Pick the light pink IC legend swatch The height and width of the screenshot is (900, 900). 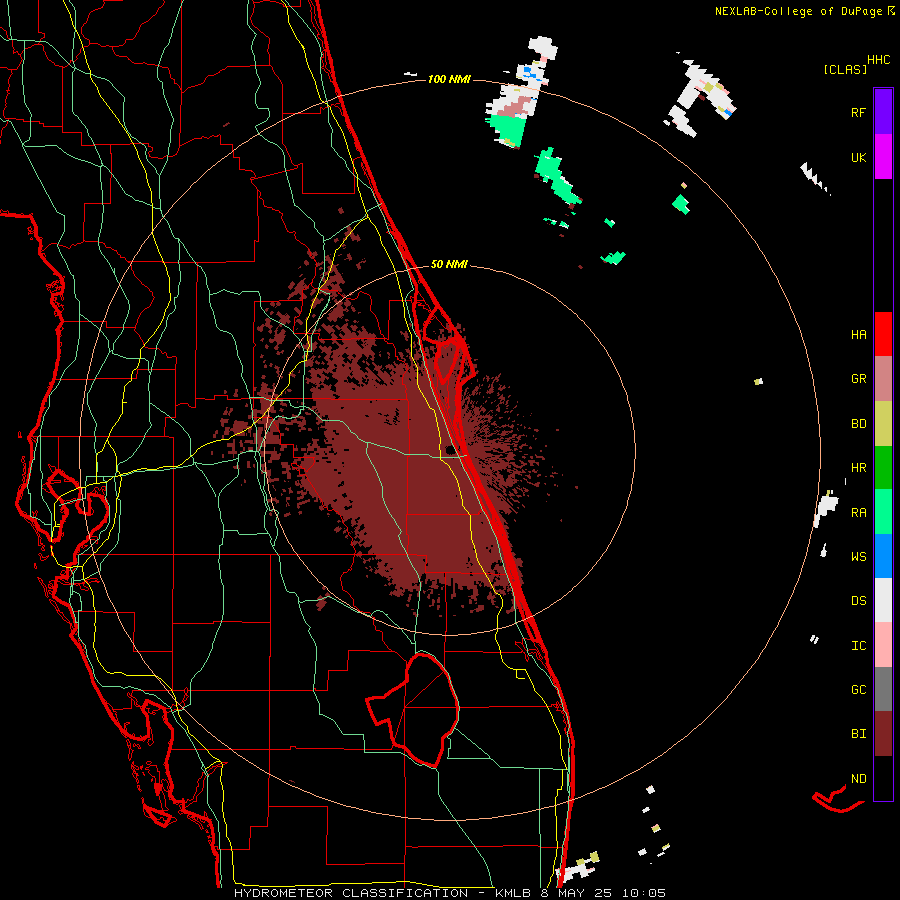pyautogui.click(x=883, y=645)
